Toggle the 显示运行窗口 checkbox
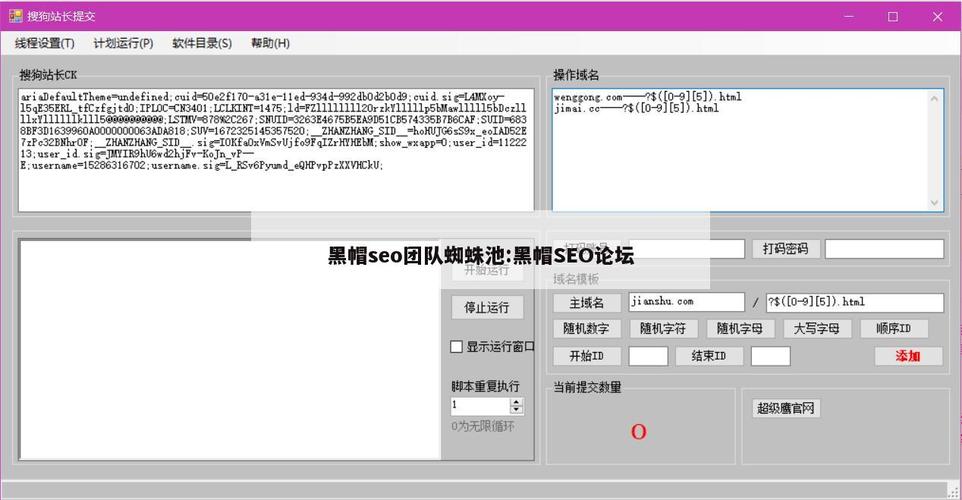 coord(456,347)
